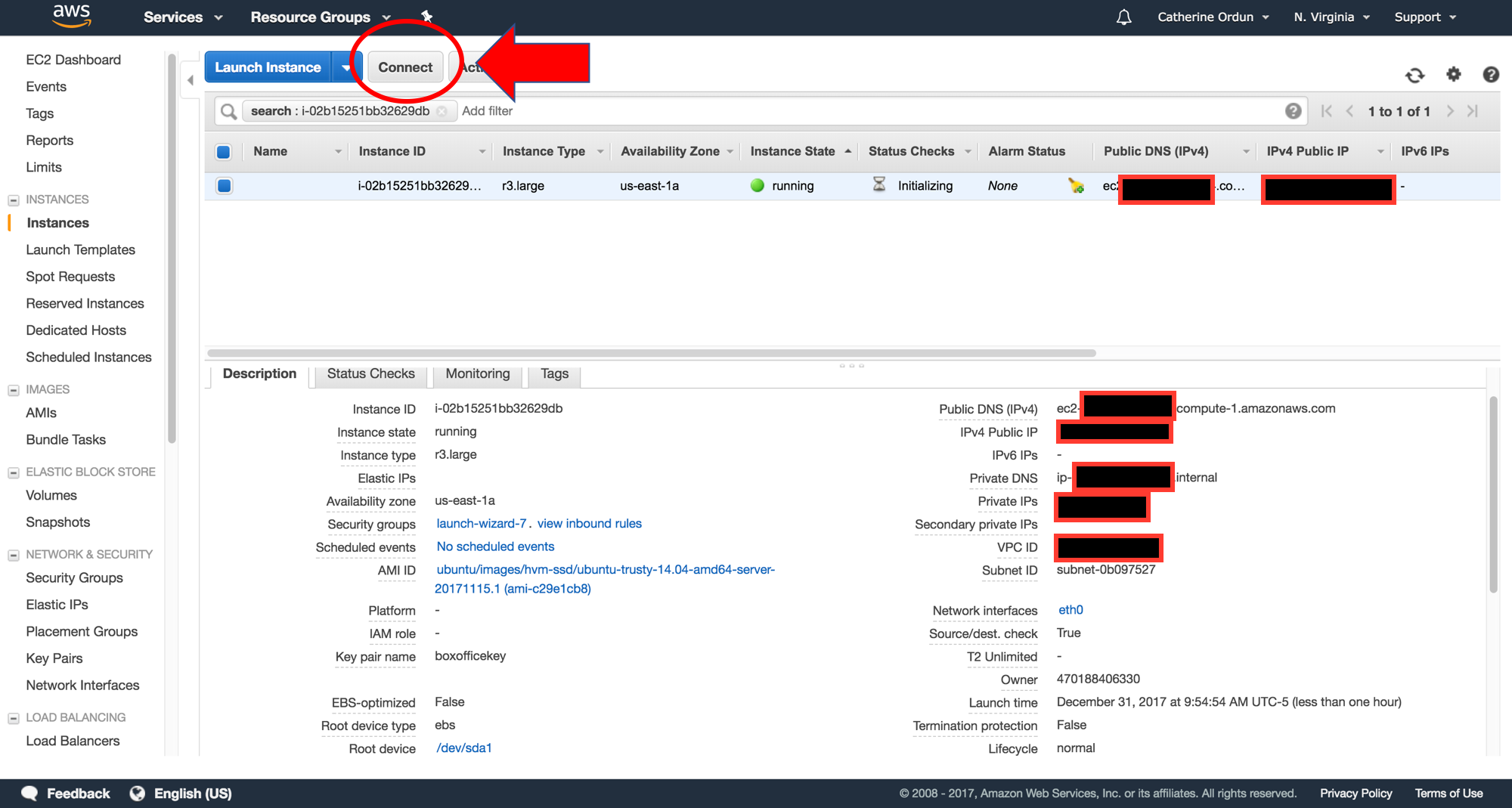Go to previous page of results
Image resolution: width=1512 pixels, height=808 pixels.
[1349, 111]
